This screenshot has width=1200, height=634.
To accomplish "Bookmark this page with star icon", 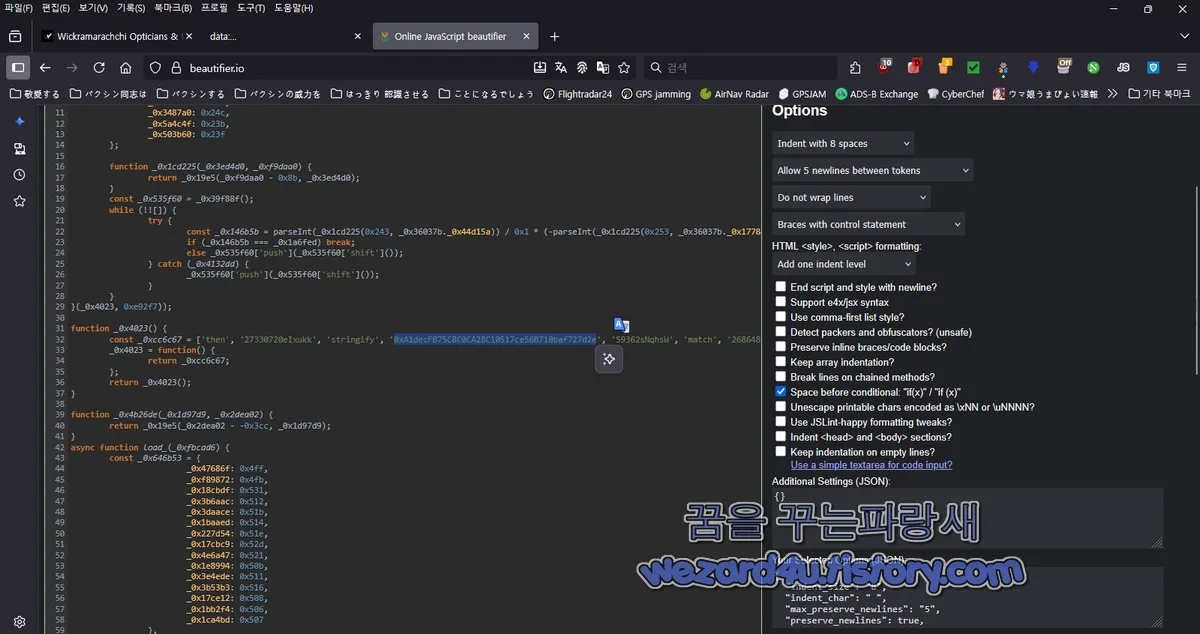I will pyautogui.click(x=624, y=68).
